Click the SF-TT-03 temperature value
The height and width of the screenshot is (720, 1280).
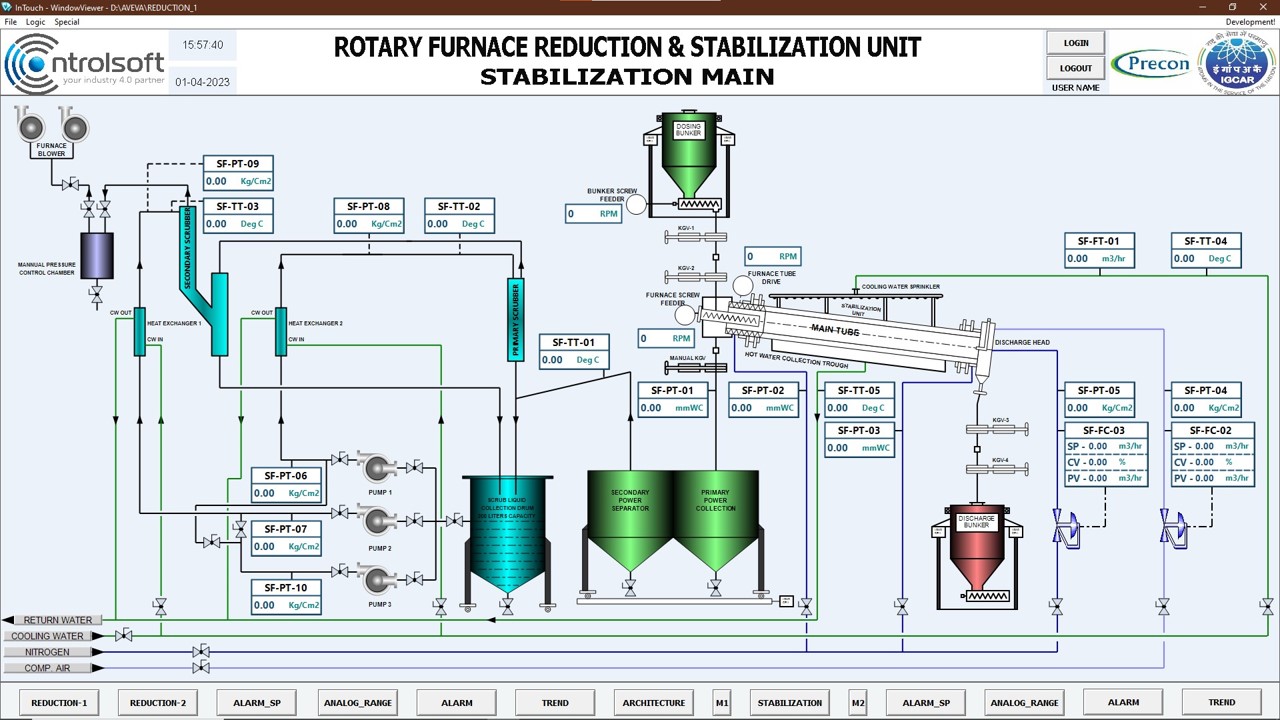pos(238,224)
